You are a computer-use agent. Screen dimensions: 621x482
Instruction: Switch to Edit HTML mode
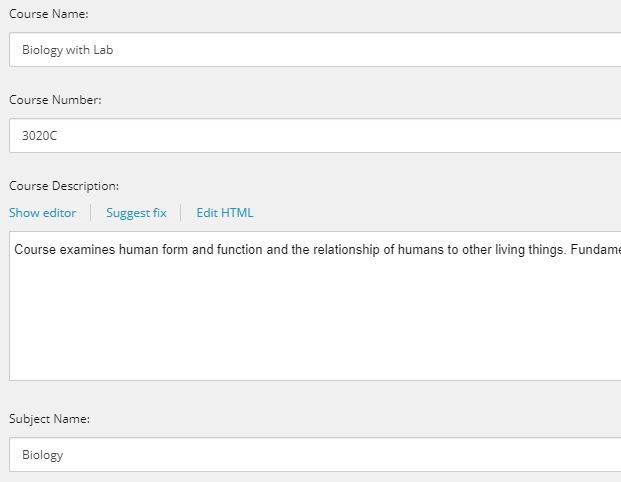pyautogui.click(x=225, y=213)
